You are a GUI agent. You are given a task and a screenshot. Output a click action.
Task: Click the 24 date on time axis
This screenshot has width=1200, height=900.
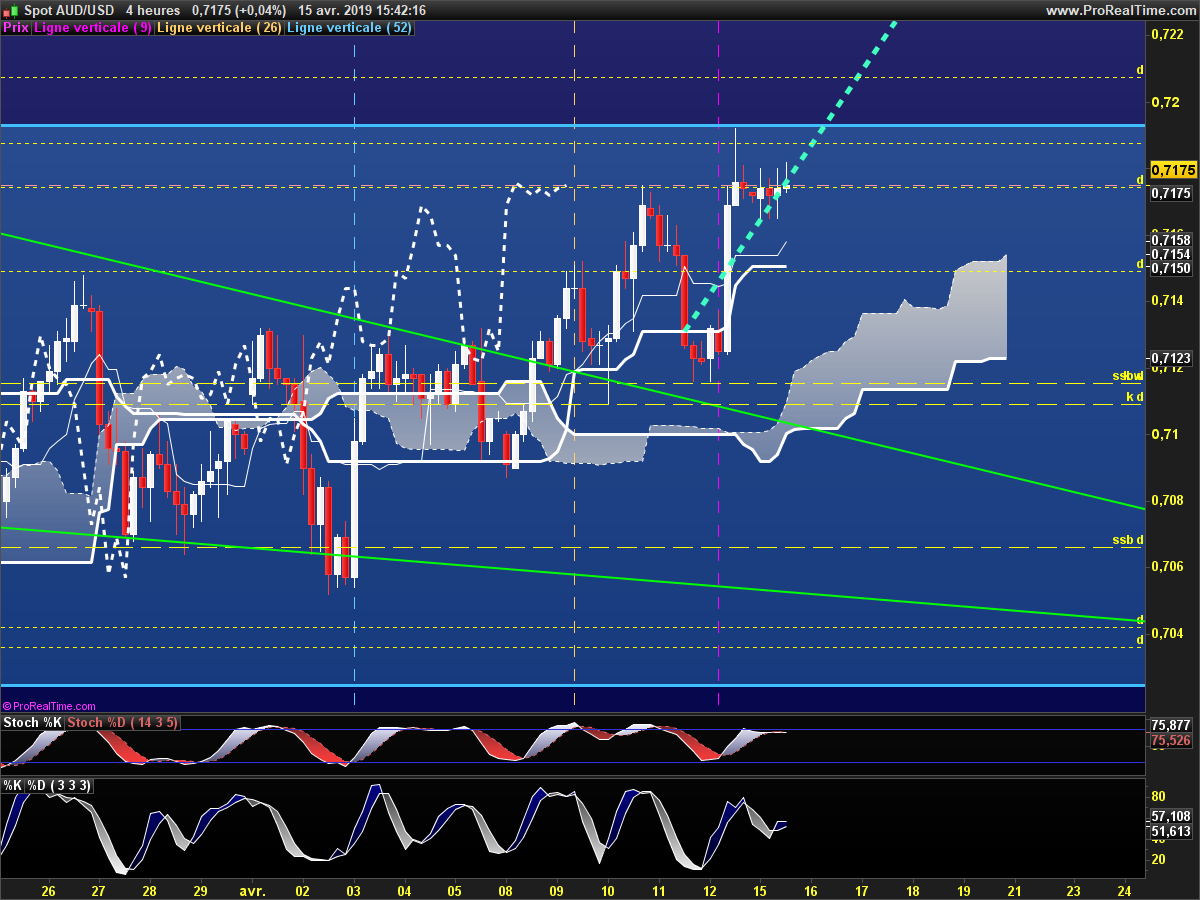coord(1125,889)
